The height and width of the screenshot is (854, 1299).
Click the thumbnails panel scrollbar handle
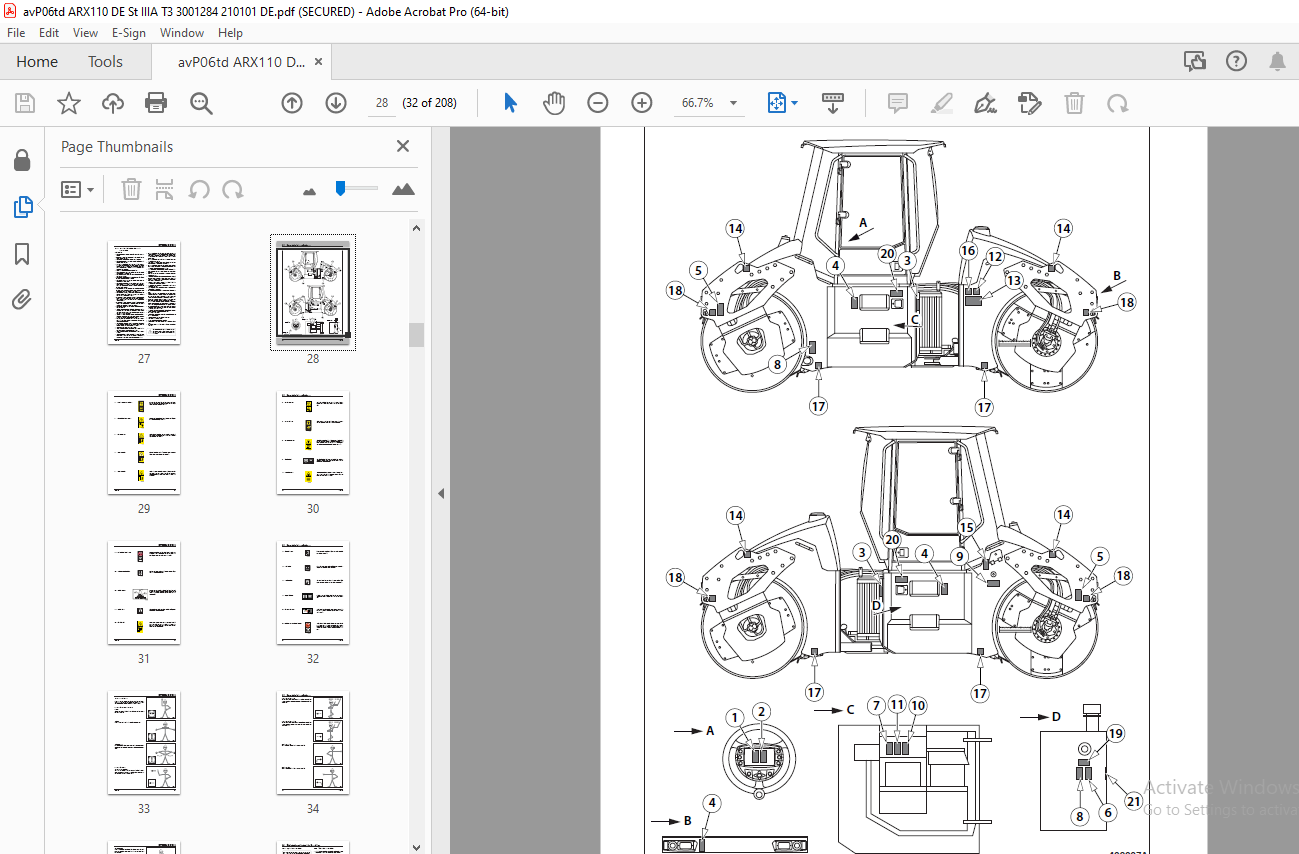(416, 334)
